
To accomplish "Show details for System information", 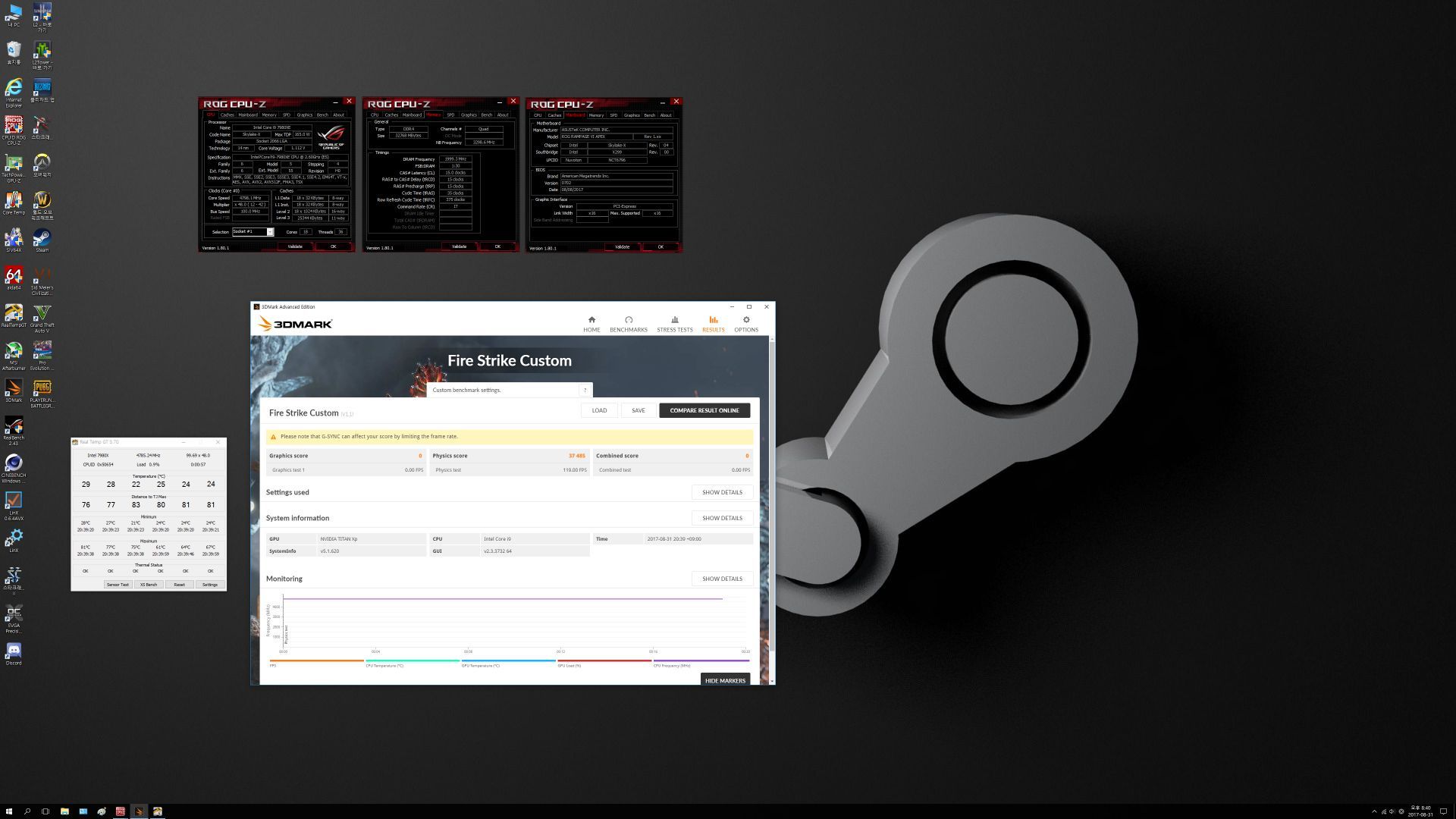I will (722, 518).
